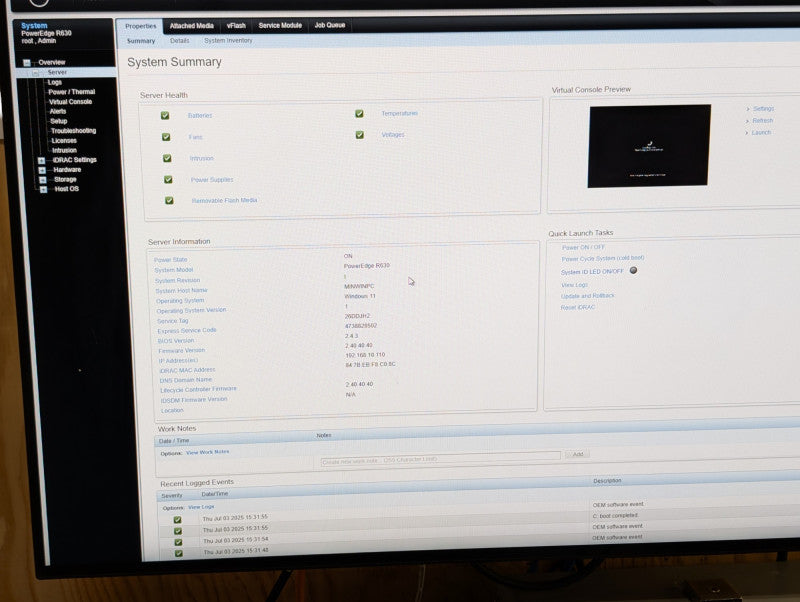Open the View Work Notes link
The width and height of the screenshot is (800, 602).
(207, 452)
